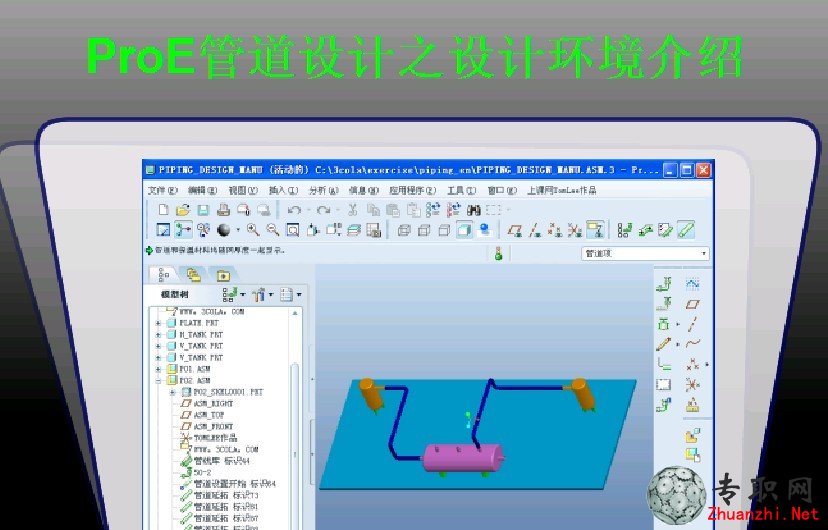The width and height of the screenshot is (828, 530).
Task: Click the assemble component icon
Action: (x=692, y=435)
